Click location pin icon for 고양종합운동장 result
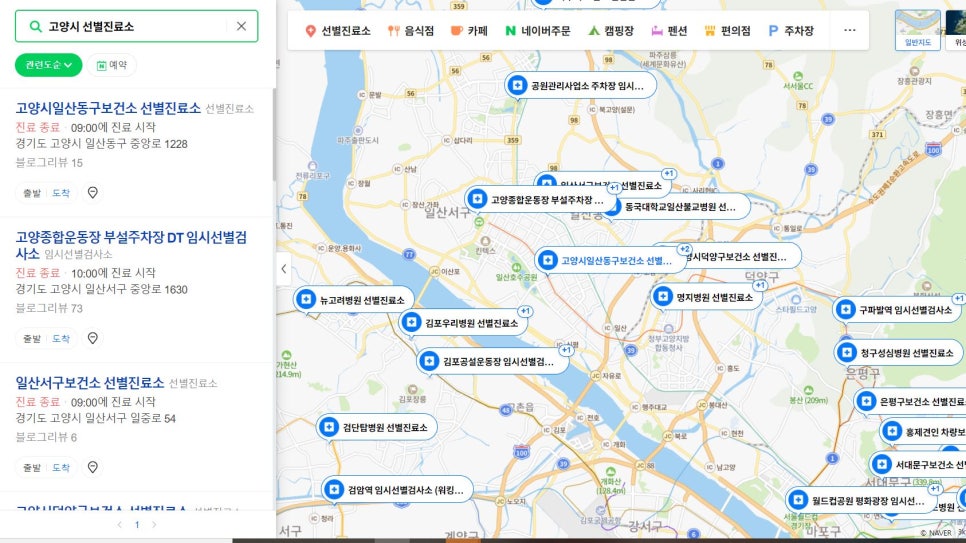 pyautogui.click(x=92, y=338)
